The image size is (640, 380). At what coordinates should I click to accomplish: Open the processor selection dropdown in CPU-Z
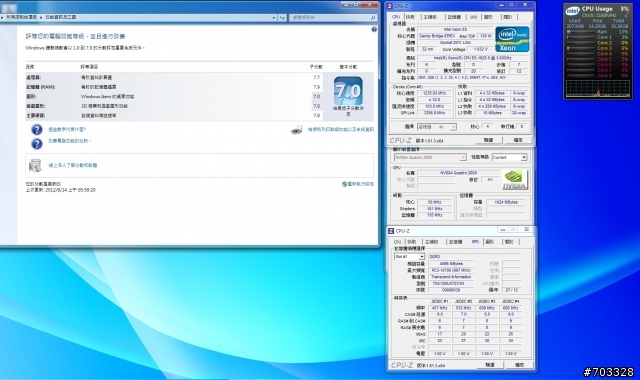click(x=437, y=127)
